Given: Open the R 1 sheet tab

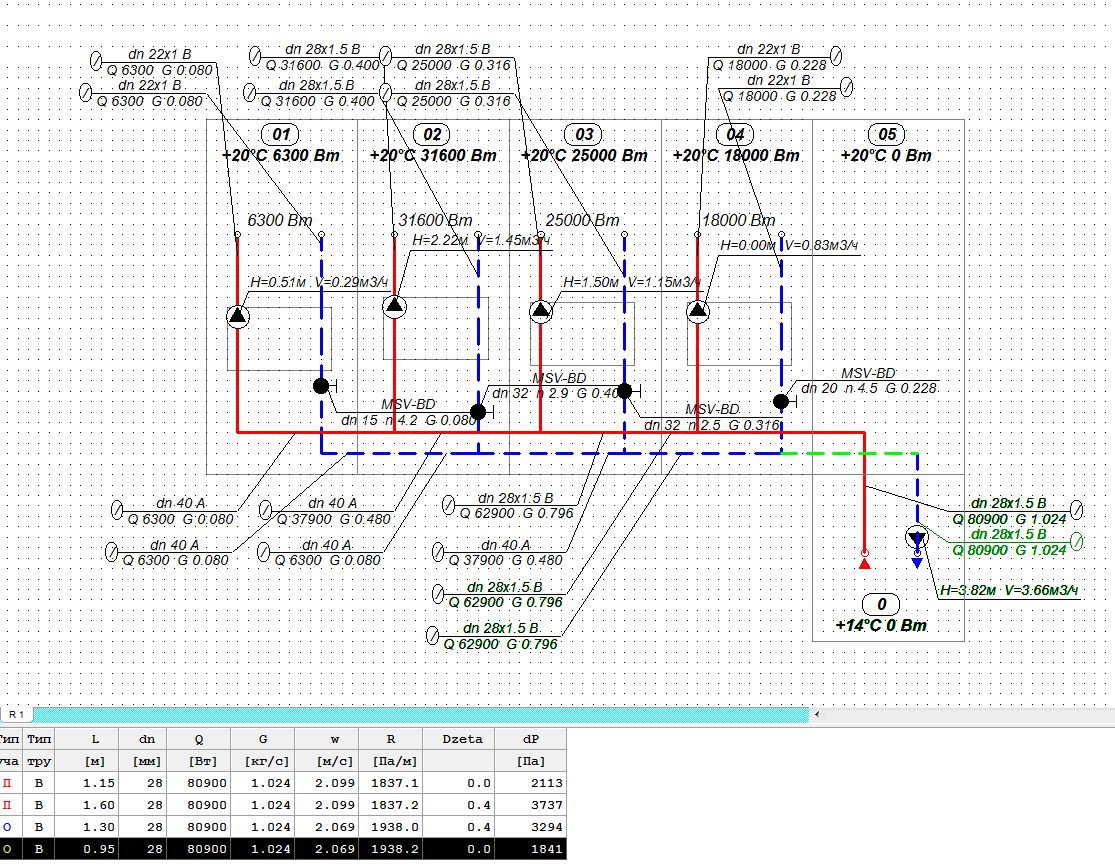Looking at the screenshot, I should pos(17,714).
